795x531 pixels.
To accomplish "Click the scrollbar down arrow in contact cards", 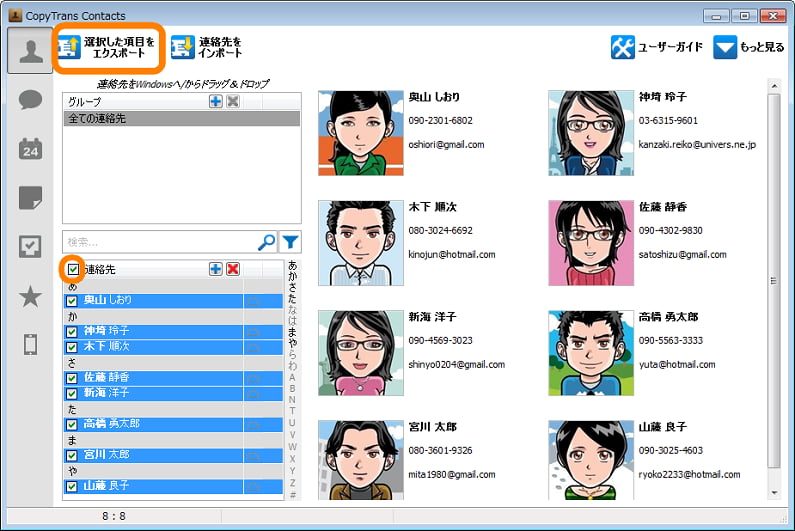I will click(774, 493).
